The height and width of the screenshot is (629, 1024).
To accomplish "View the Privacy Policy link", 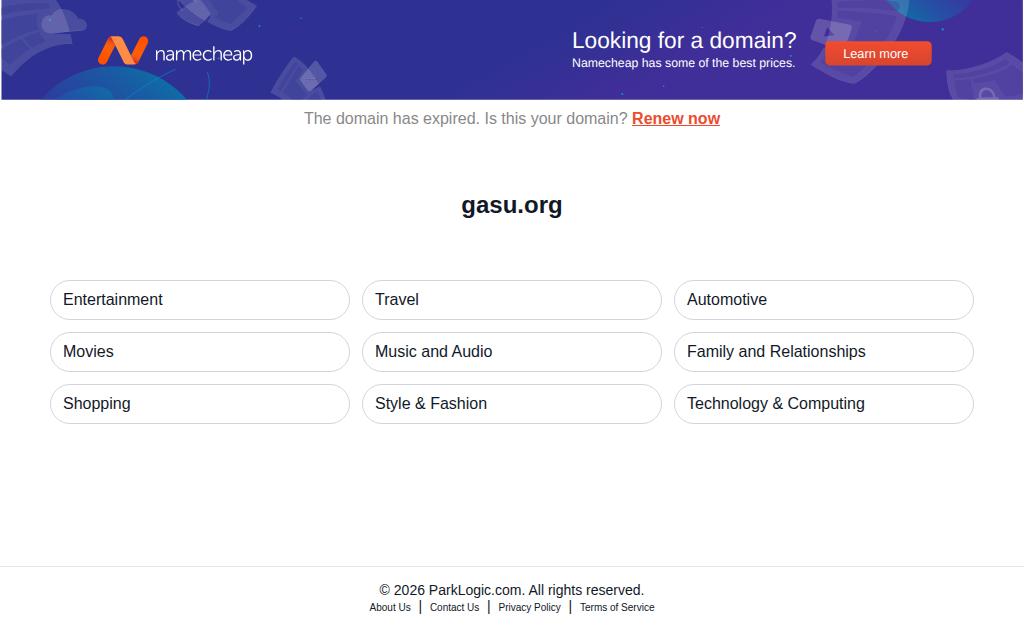I will point(529,607).
